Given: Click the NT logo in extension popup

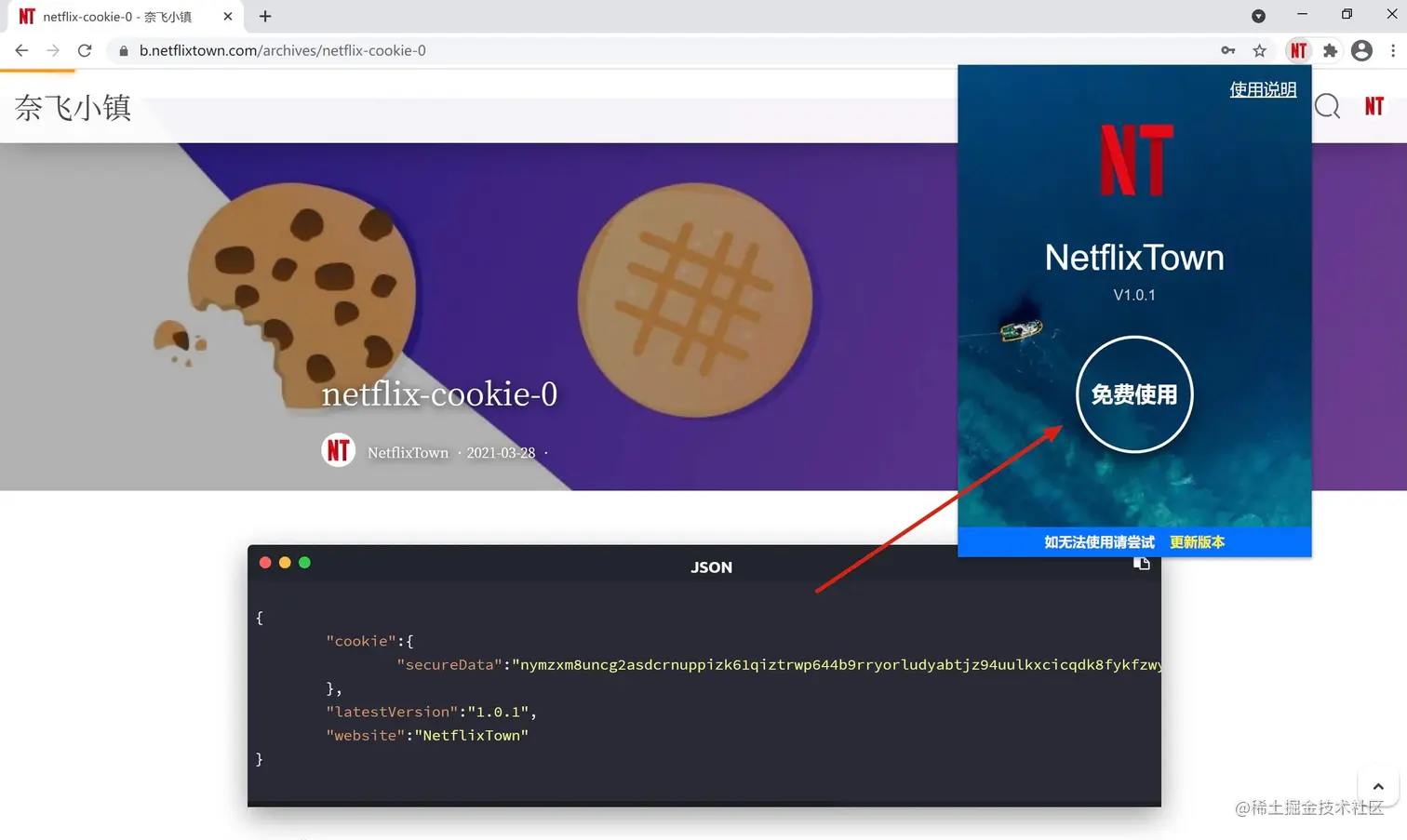Looking at the screenshot, I should coord(1135,160).
